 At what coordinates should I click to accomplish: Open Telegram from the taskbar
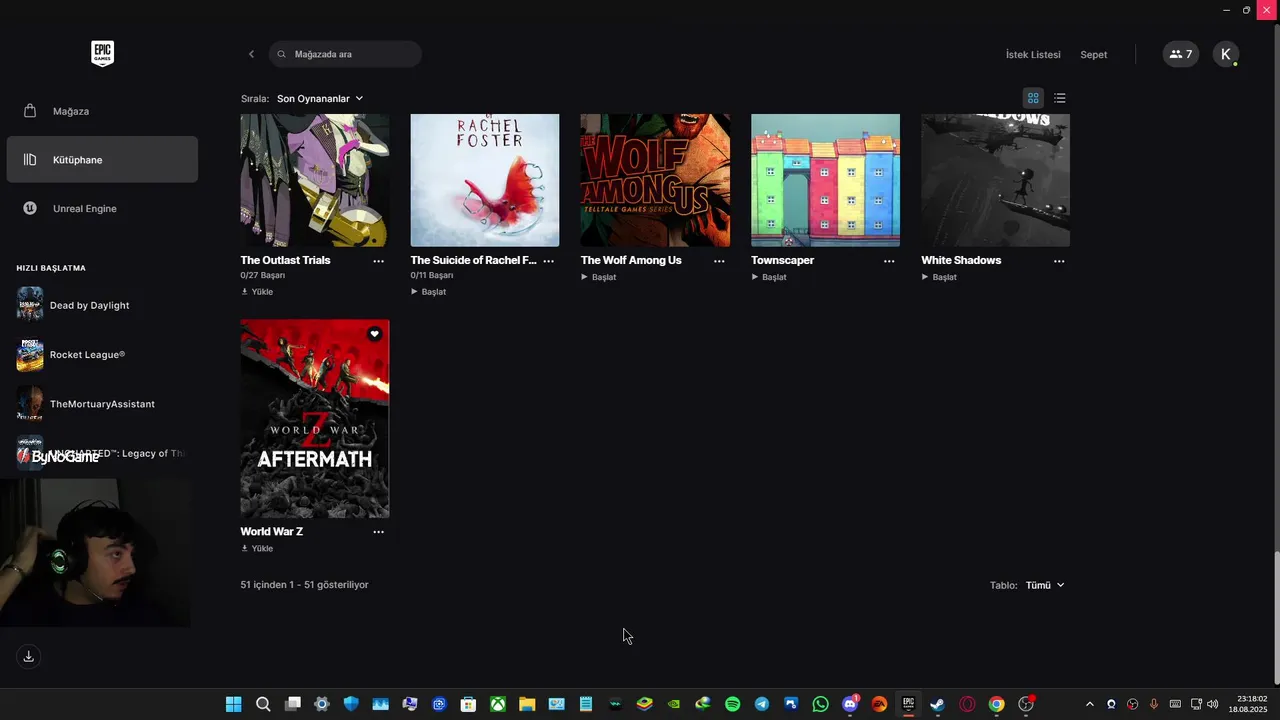click(x=762, y=704)
